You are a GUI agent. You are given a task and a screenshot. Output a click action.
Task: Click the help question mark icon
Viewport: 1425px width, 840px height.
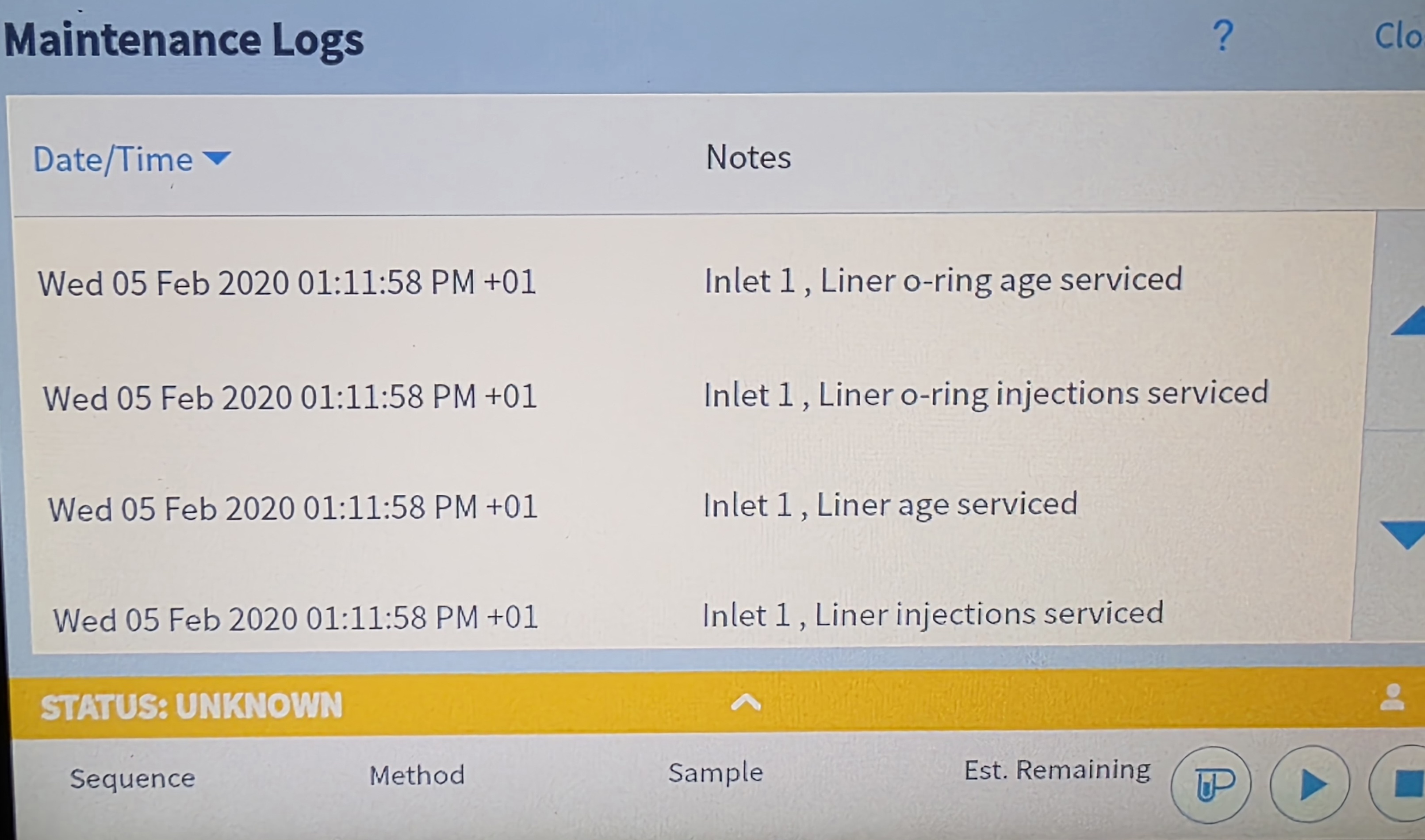(x=1223, y=37)
